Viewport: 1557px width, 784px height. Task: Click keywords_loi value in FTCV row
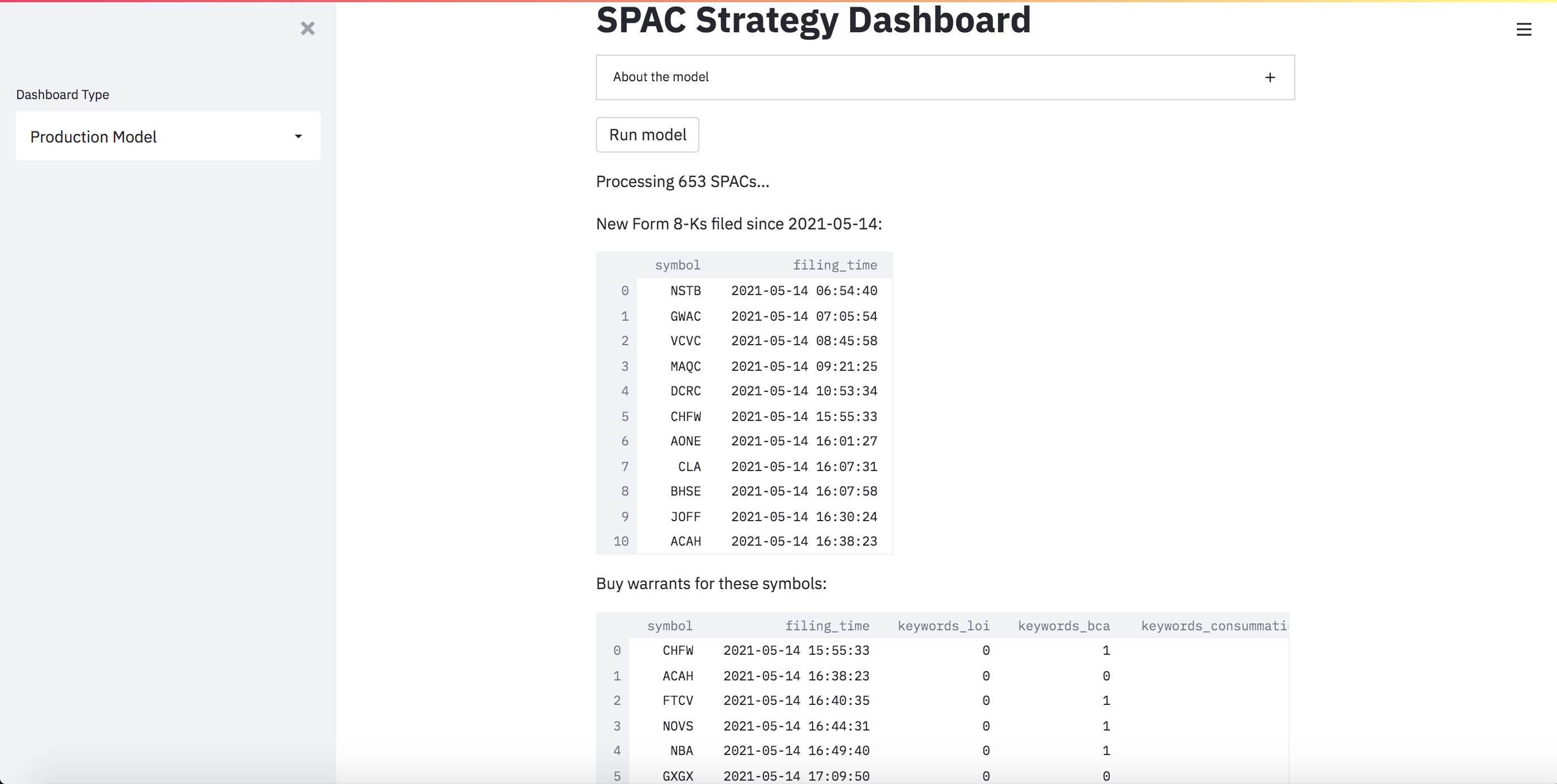click(x=986, y=700)
